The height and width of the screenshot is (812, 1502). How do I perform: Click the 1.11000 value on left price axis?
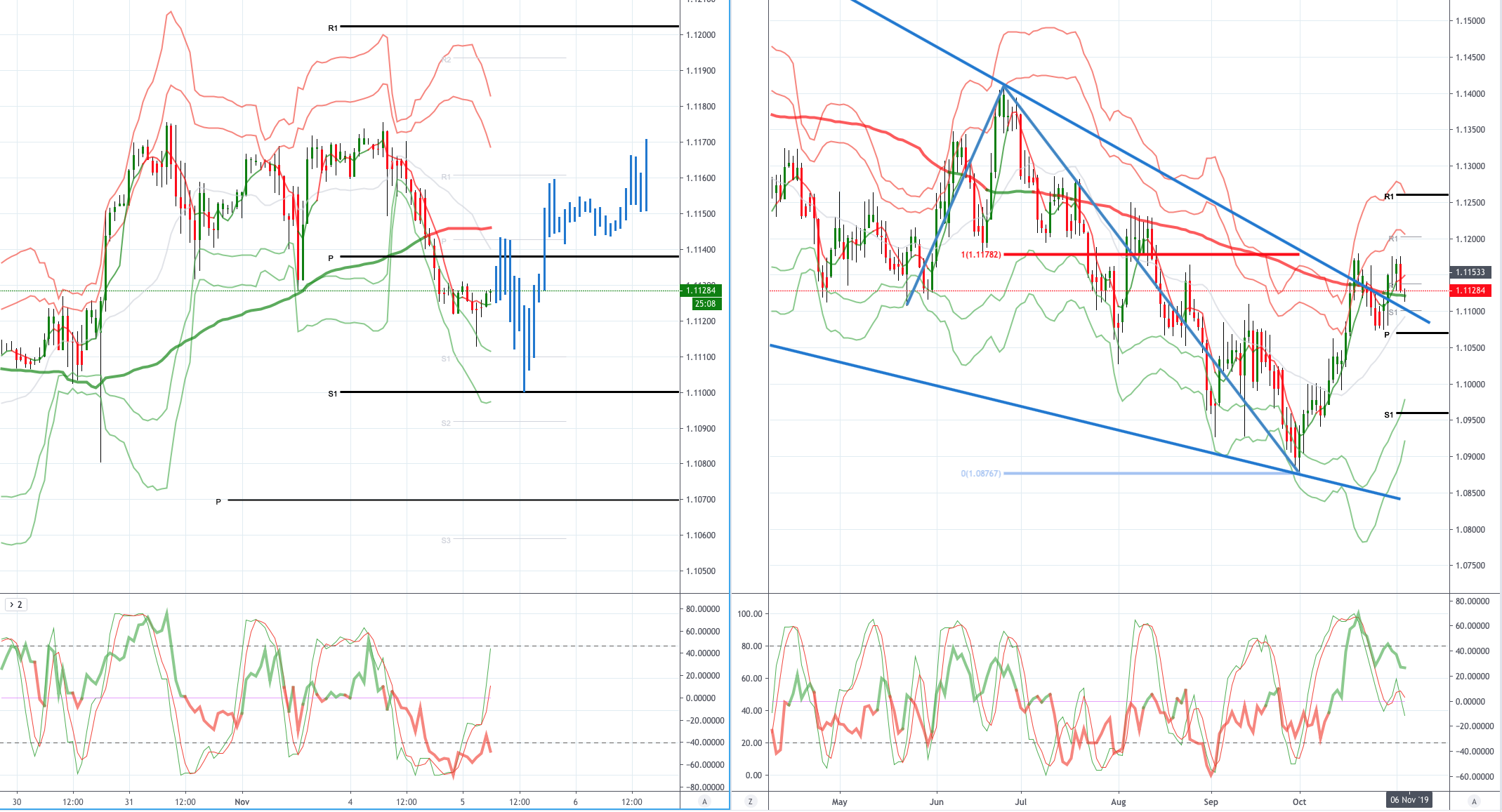[x=701, y=393]
